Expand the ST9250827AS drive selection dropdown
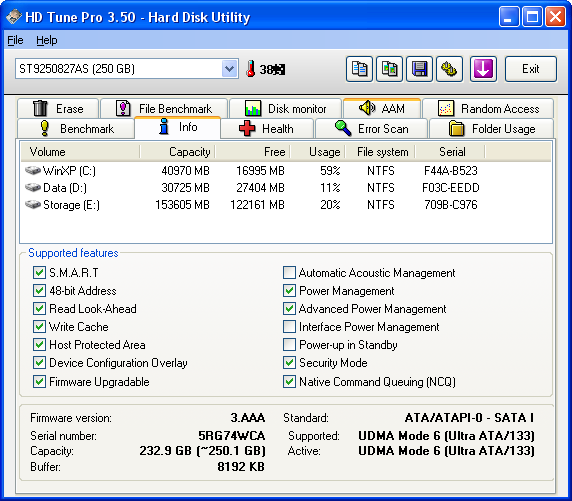 tap(229, 69)
